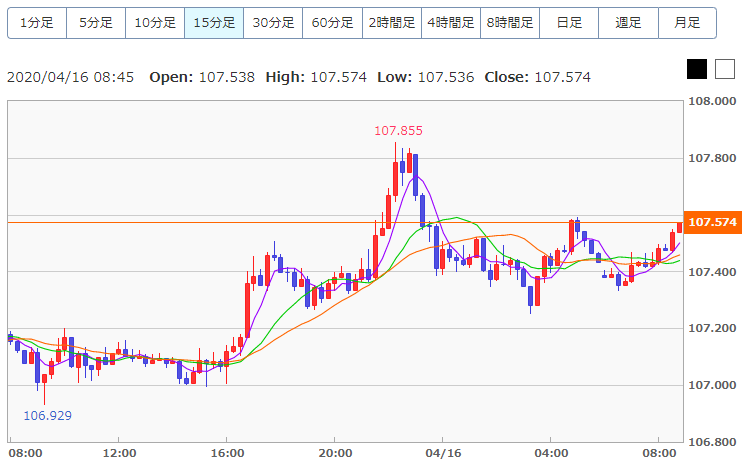
Task: Show the weekly 週足 chart
Action: pos(628,22)
